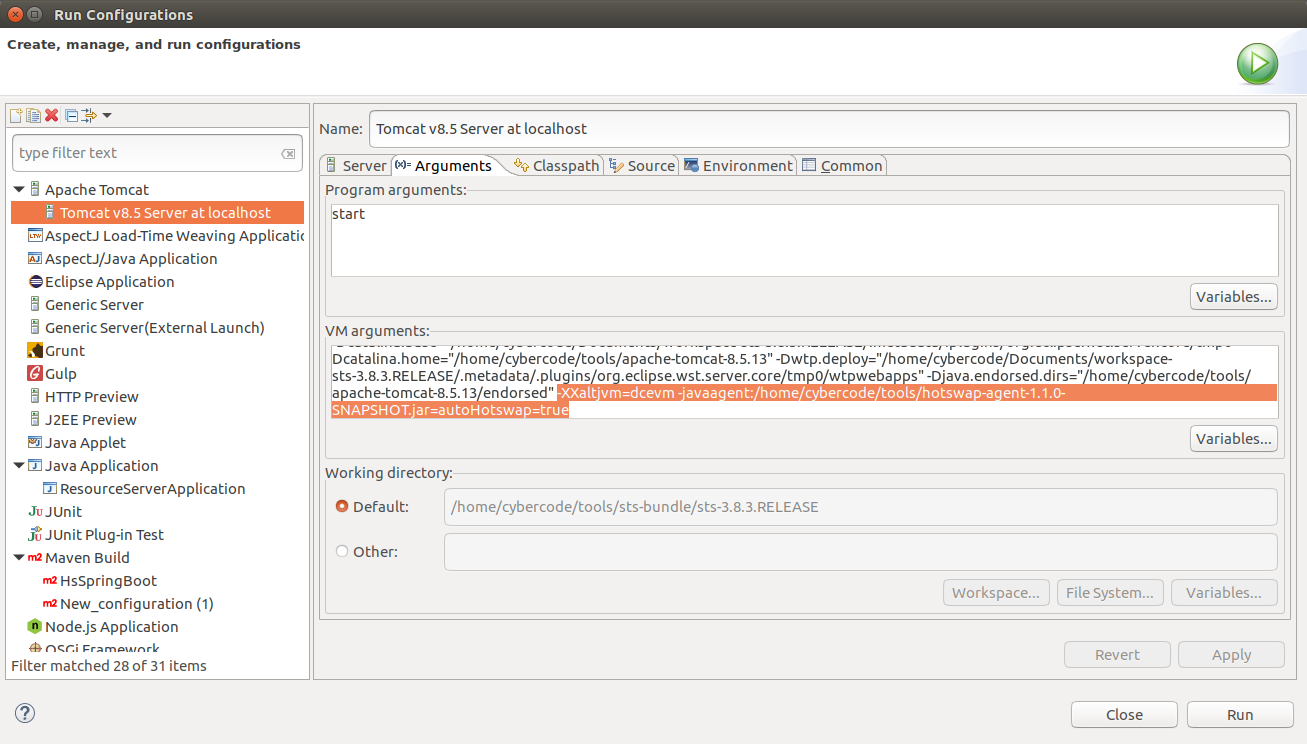This screenshot has width=1307, height=744.
Task: Open the filter toolbar dropdown arrow
Action: [x=107, y=116]
